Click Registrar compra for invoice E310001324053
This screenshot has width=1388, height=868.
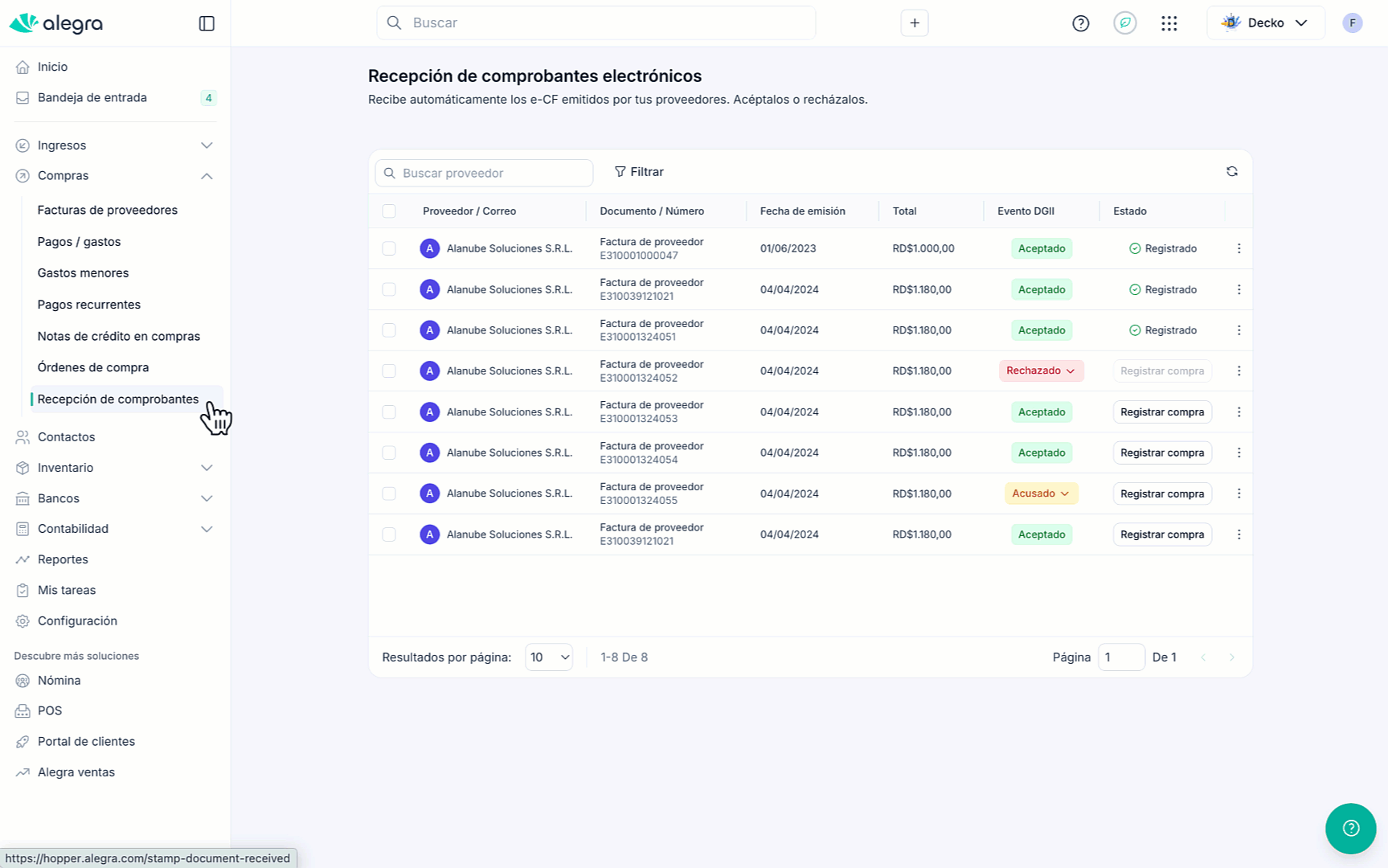click(x=1161, y=412)
